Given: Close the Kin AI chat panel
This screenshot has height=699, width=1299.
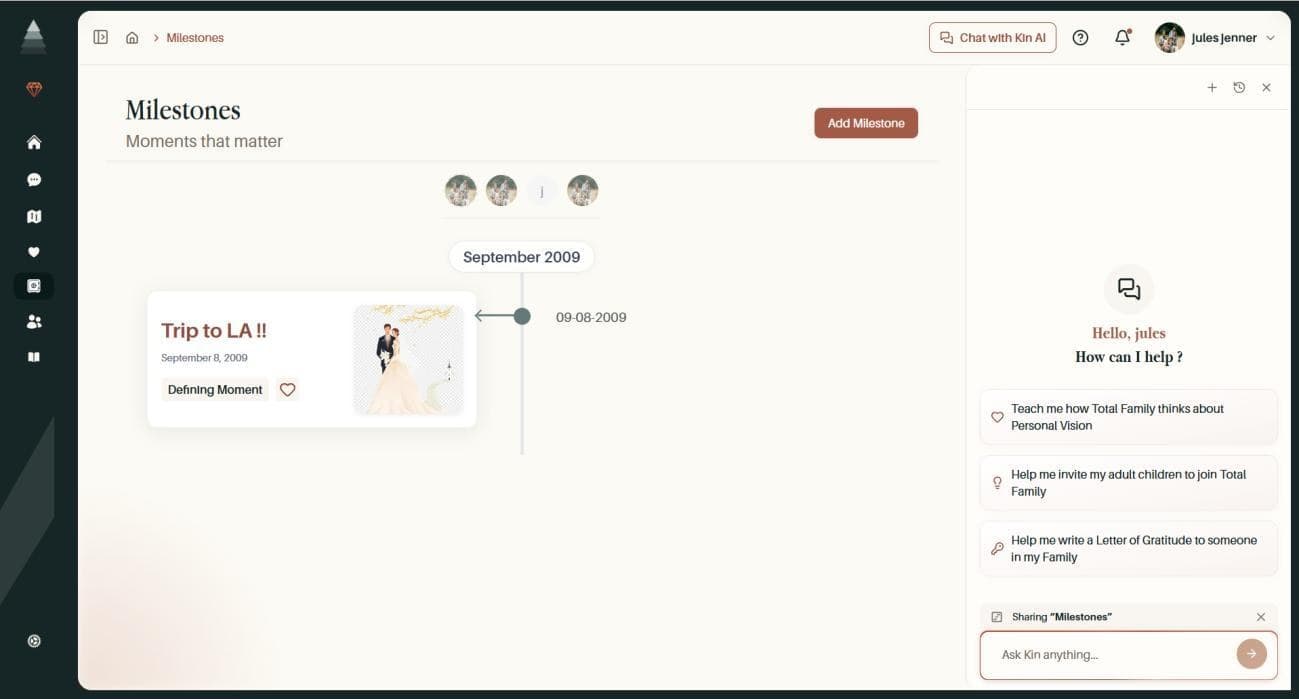Looking at the screenshot, I should pos(1266,88).
